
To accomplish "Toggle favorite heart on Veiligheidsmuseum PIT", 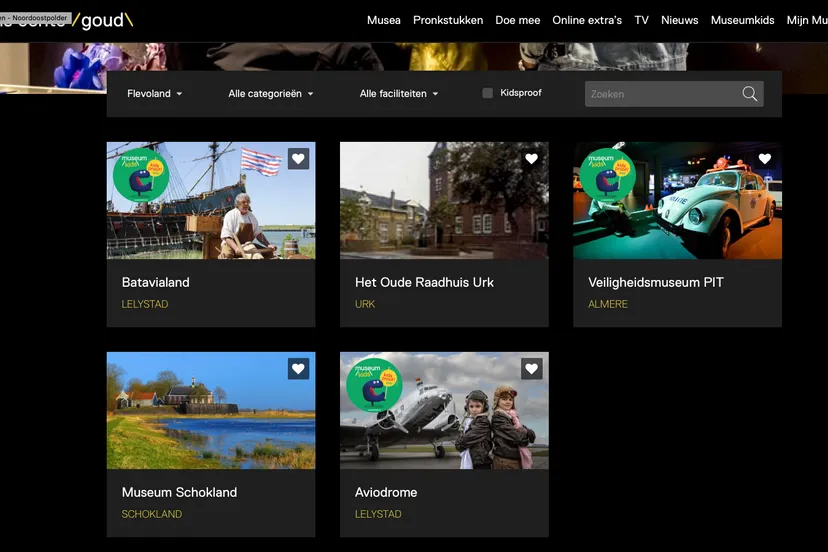I will click(765, 159).
